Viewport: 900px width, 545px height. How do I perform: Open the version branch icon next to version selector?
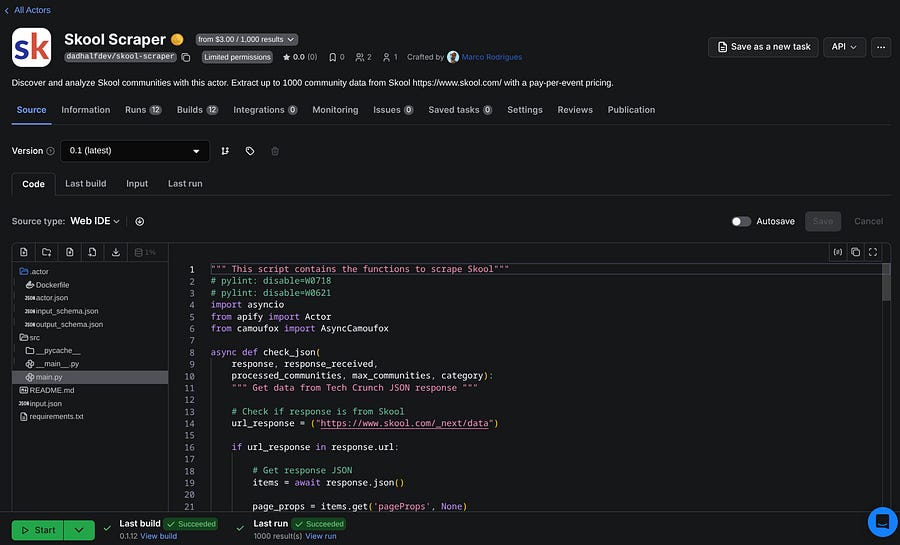225,151
